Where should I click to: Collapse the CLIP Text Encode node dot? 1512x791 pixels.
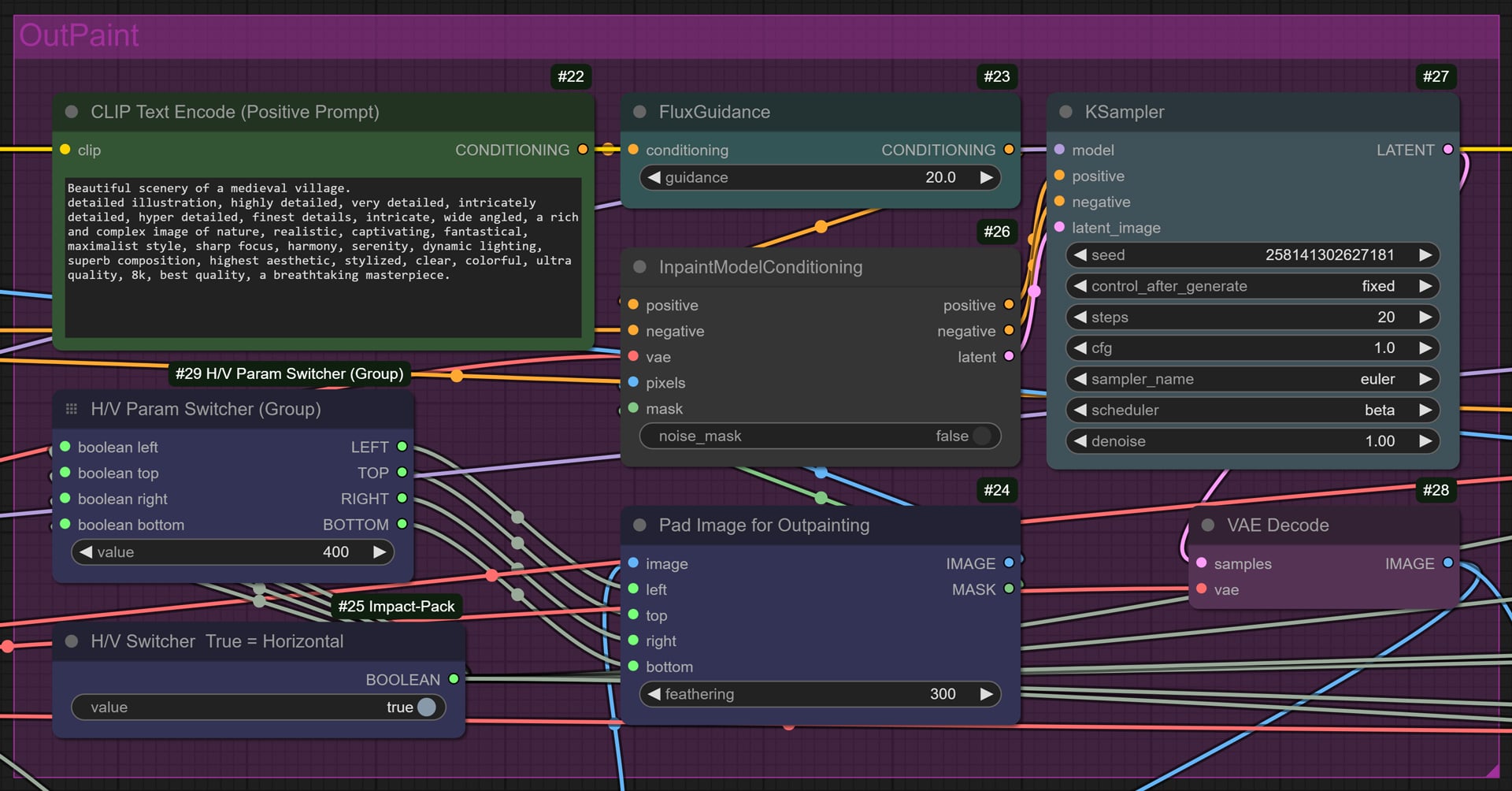[72, 112]
